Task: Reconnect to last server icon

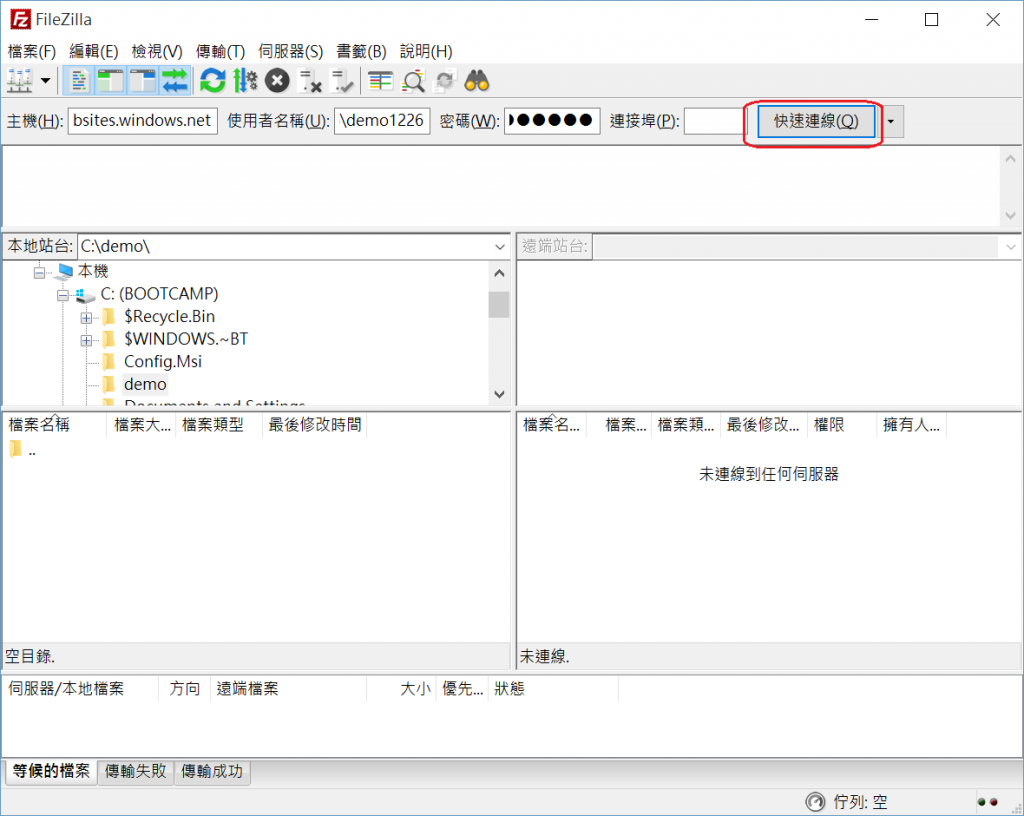Action: pos(342,81)
